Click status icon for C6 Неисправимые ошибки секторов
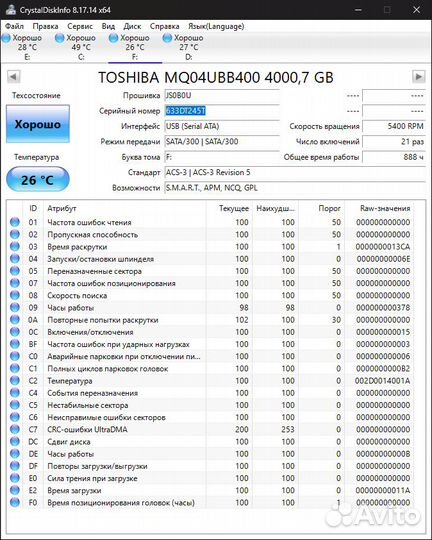 tap(15, 417)
